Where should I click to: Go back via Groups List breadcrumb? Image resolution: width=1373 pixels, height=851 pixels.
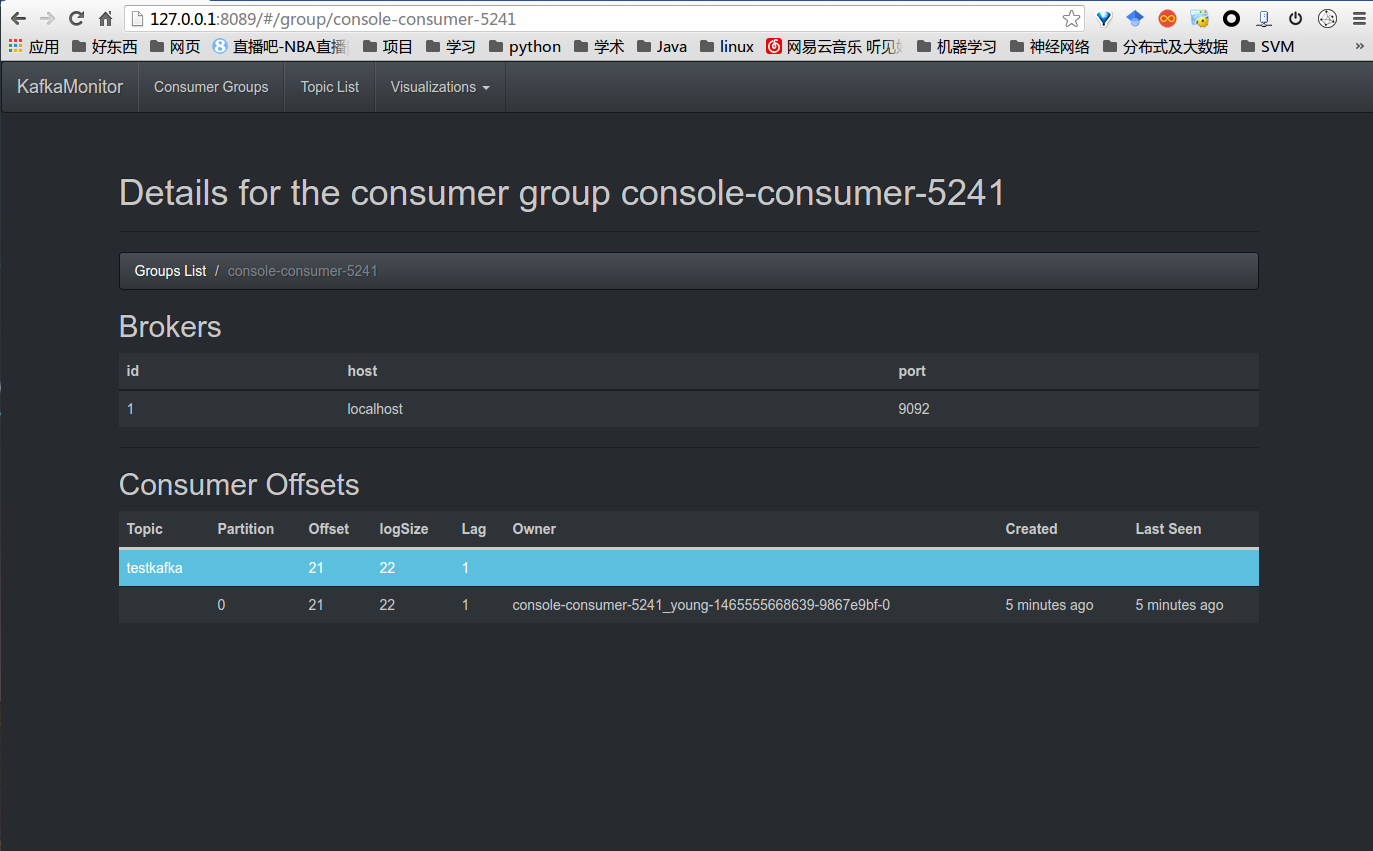pos(170,271)
